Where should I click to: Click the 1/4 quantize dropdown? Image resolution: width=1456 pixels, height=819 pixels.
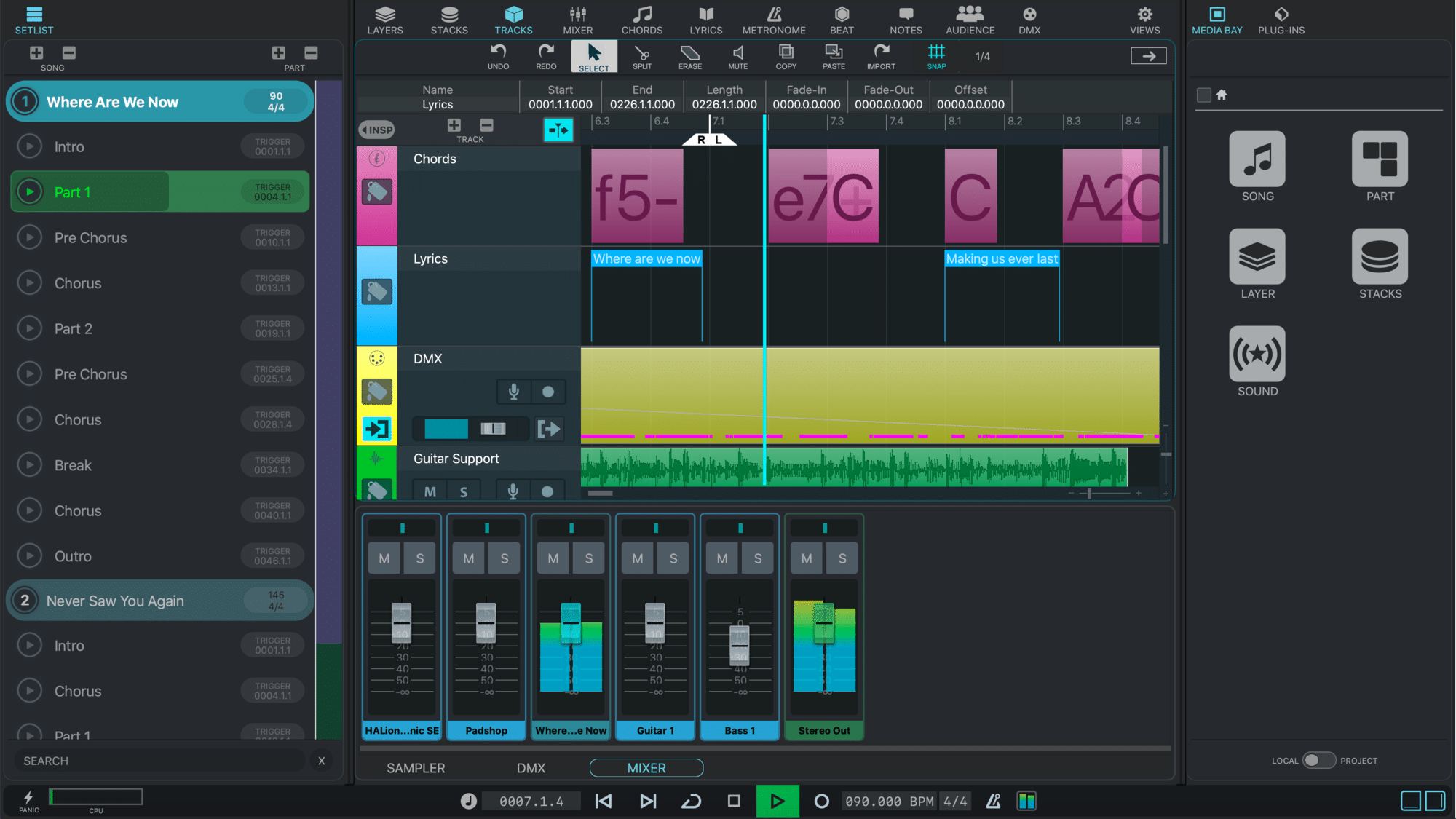(x=984, y=56)
